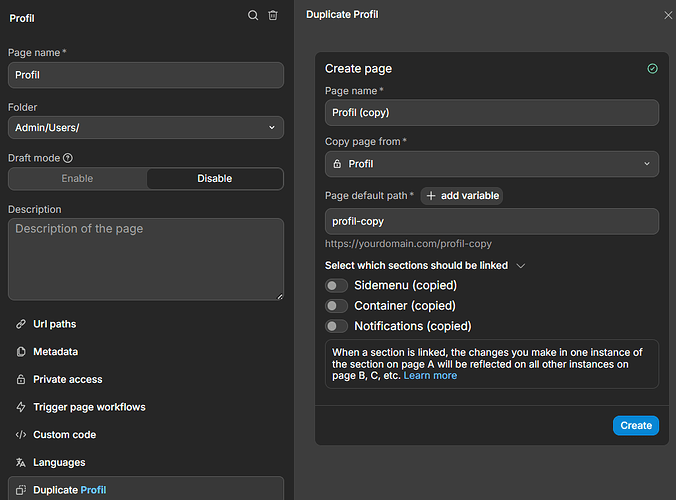Click the Description resize handle
The height and width of the screenshot is (500, 676).
click(x=279, y=296)
